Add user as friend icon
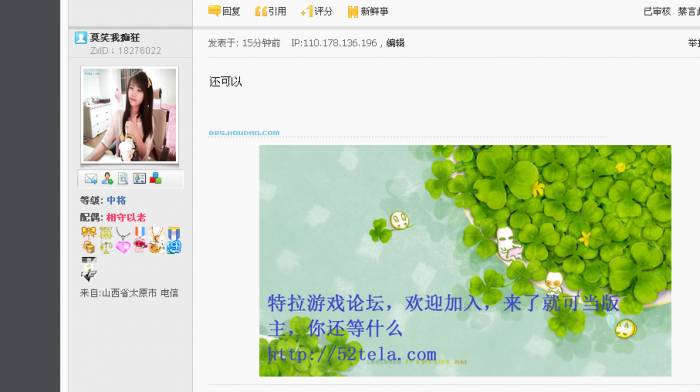Image resolution: width=700 pixels, height=392 pixels. click(x=107, y=179)
